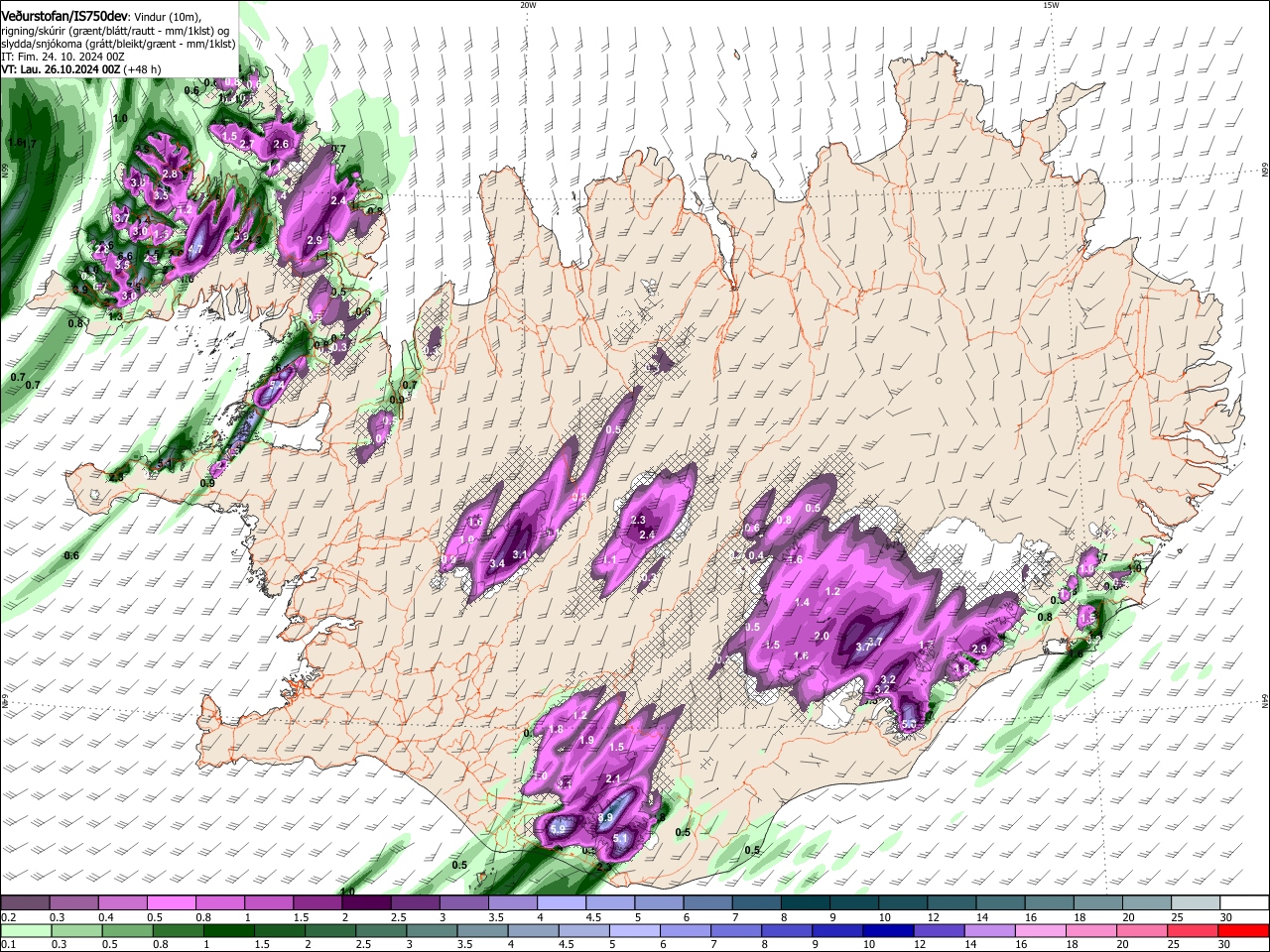Select the rain legend swatch starting at 8
This screenshot has width=1270, height=952.
click(787, 930)
